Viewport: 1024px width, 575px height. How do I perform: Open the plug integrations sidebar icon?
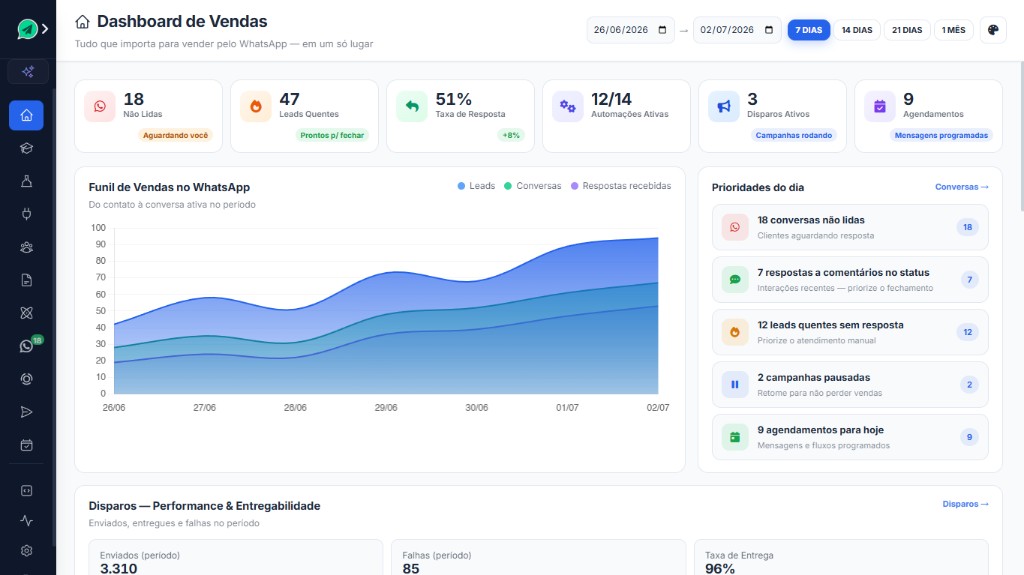(x=26, y=214)
